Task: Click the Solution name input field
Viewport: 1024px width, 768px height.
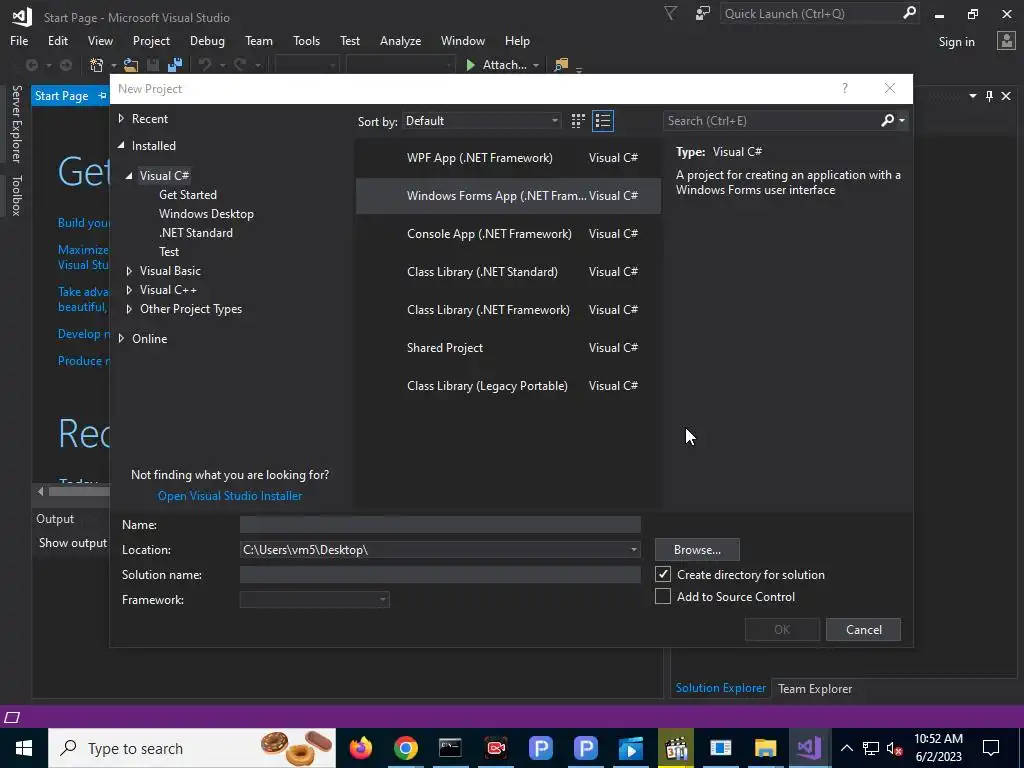Action: [x=440, y=575]
